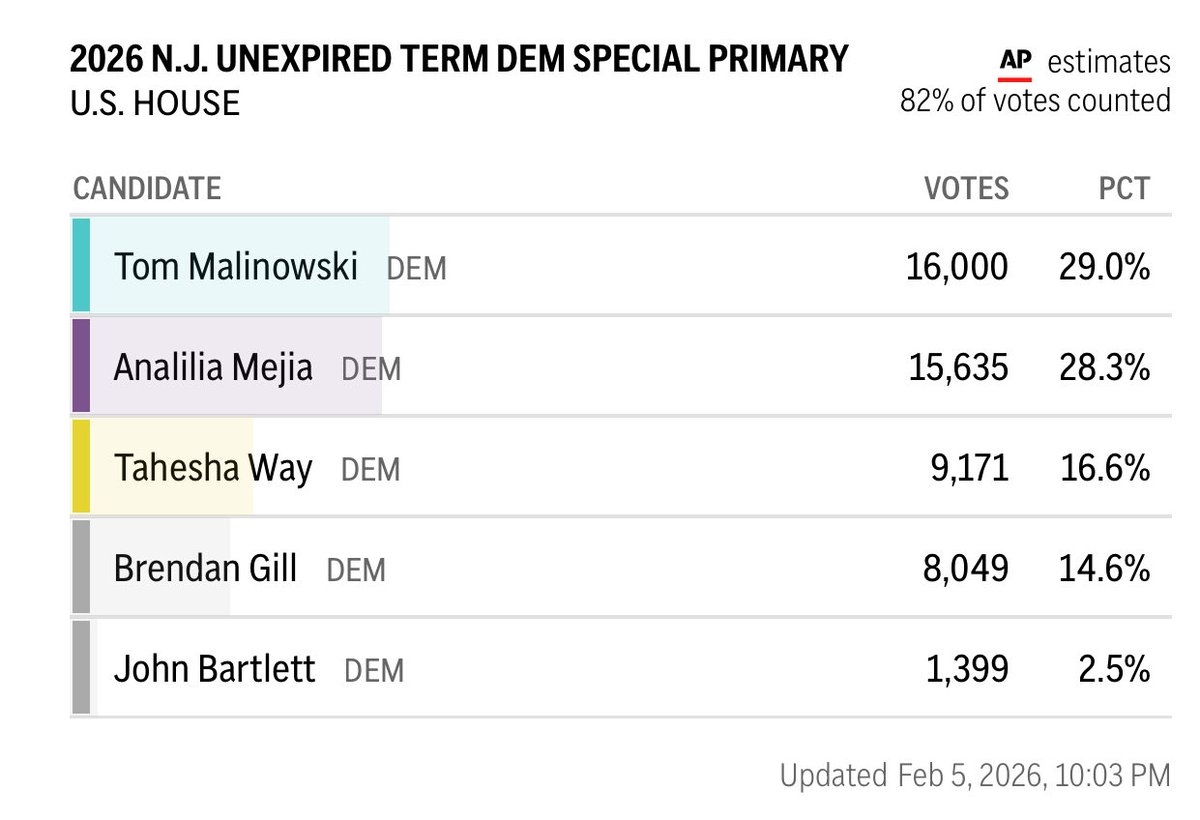
Task: Click the Analilia Mejia candidate name
Action: coord(213,368)
